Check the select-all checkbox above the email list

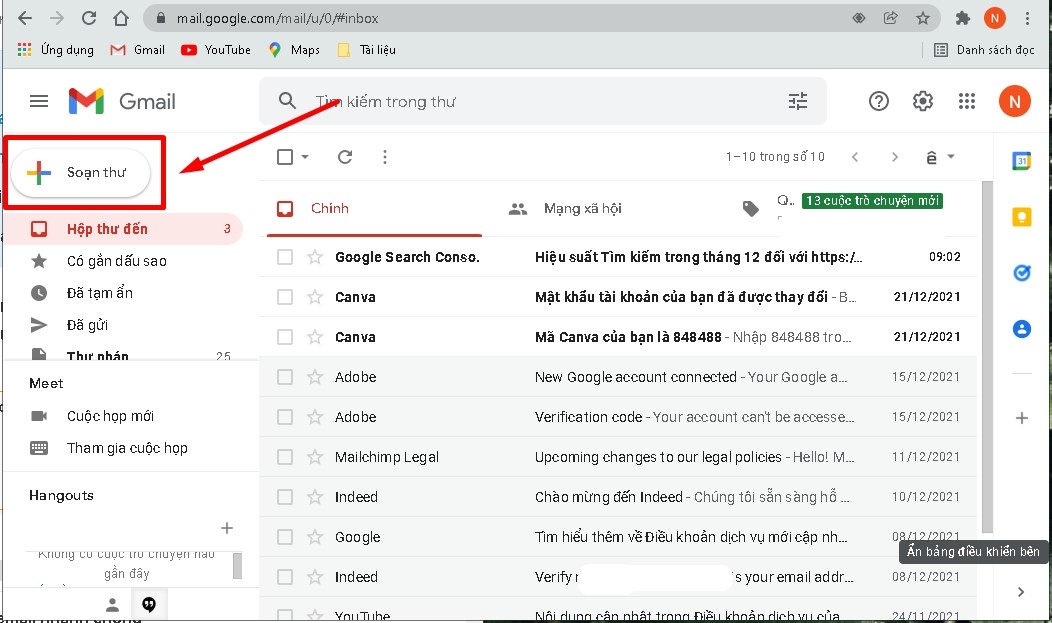pyautogui.click(x=284, y=157)
